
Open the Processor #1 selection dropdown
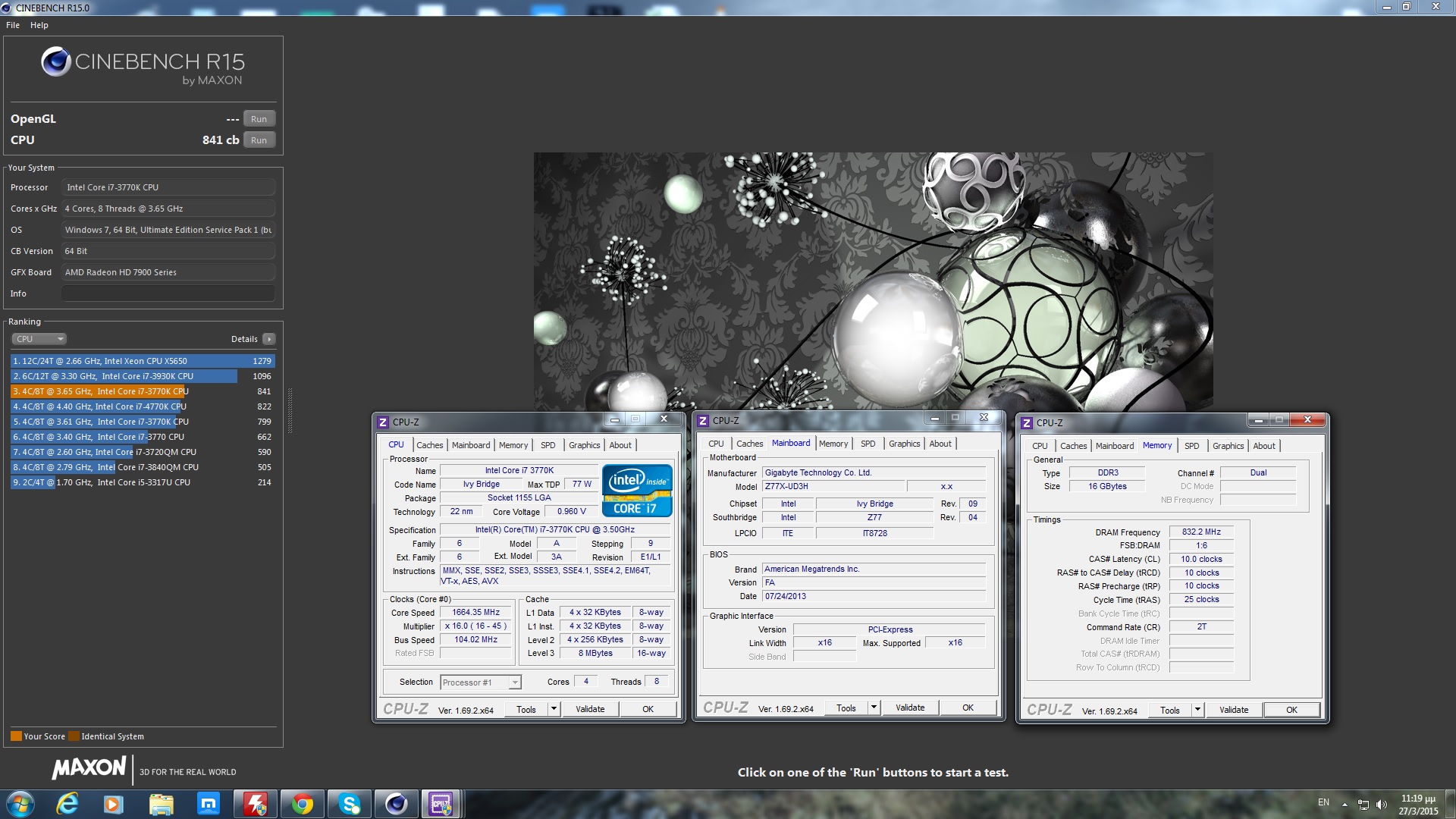click(x=480, y=682)
